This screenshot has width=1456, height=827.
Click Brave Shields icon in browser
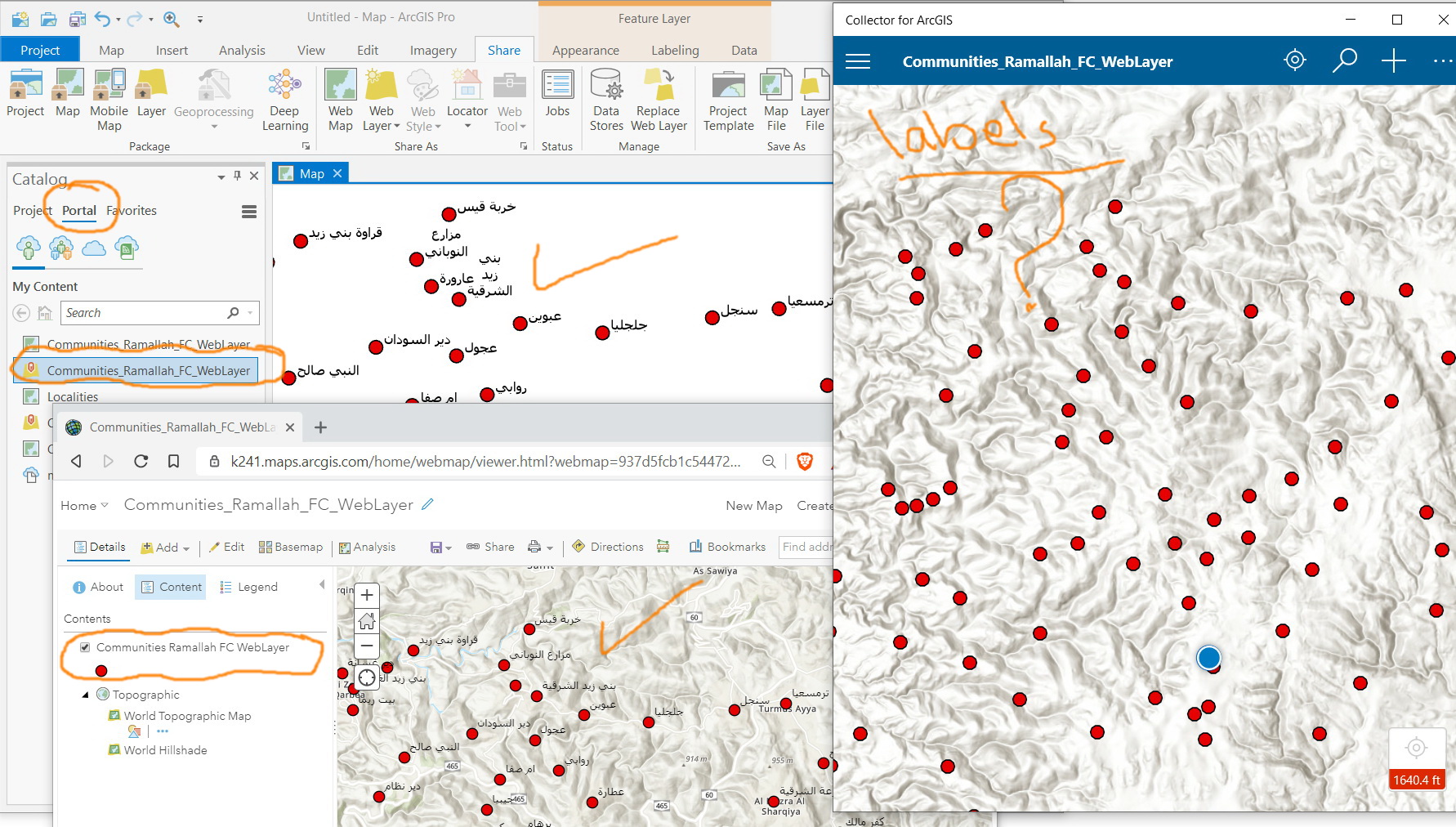click(x=805, y=461)
